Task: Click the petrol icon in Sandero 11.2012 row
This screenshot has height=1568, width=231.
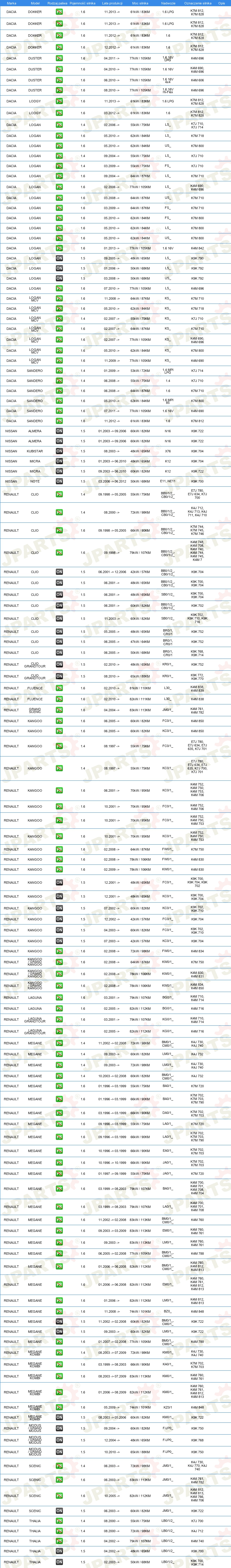Action: 59,421
